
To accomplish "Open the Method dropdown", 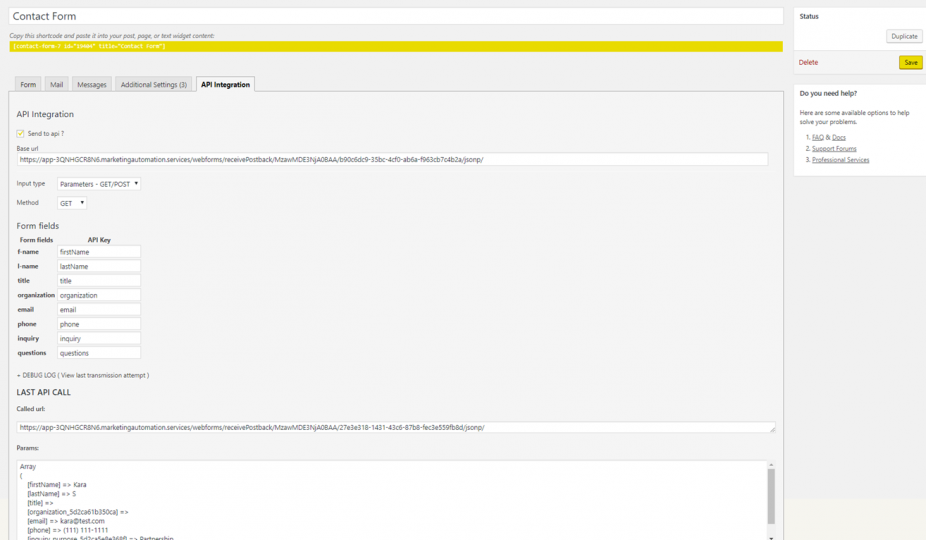I will (72, 203).
